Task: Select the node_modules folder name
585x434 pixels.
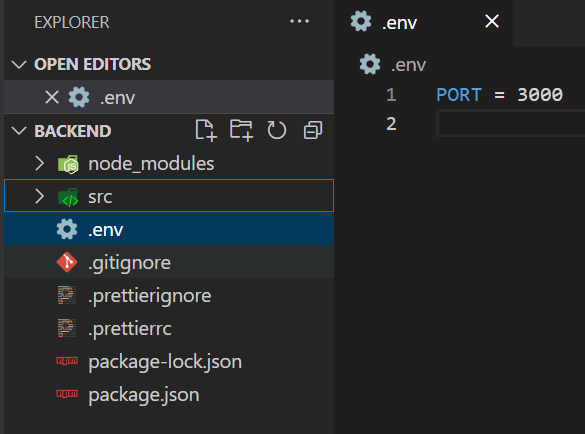Action: click(x=151, y=164)
